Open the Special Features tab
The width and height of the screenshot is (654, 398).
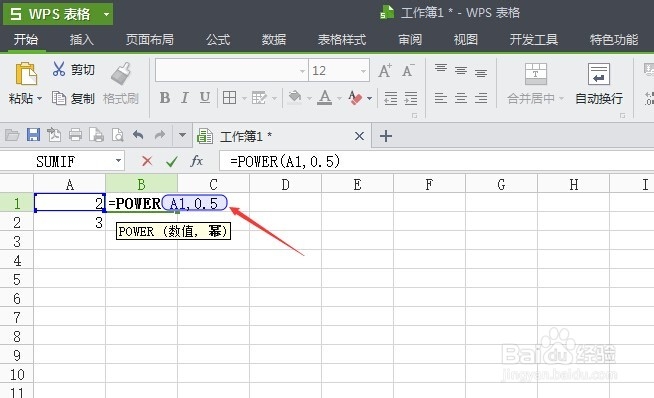coord(614,40)
